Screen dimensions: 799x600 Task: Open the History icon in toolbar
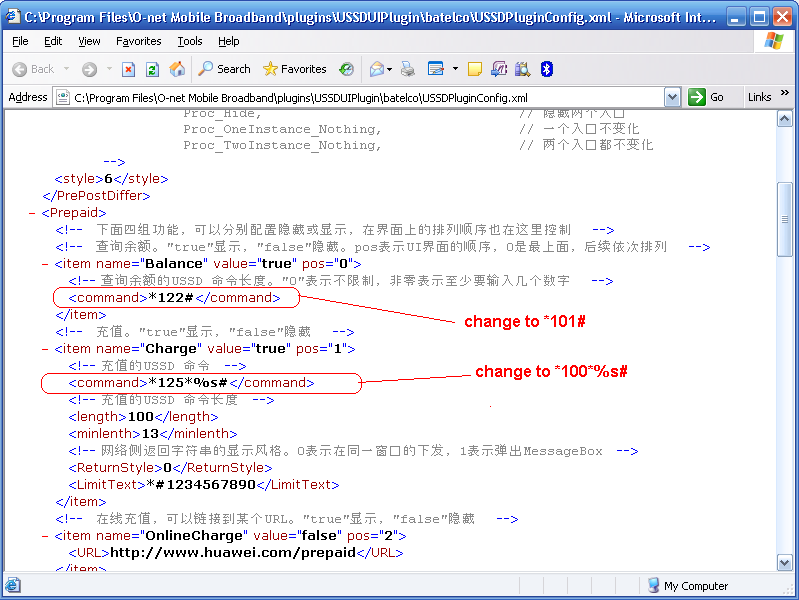coord(347,69)
